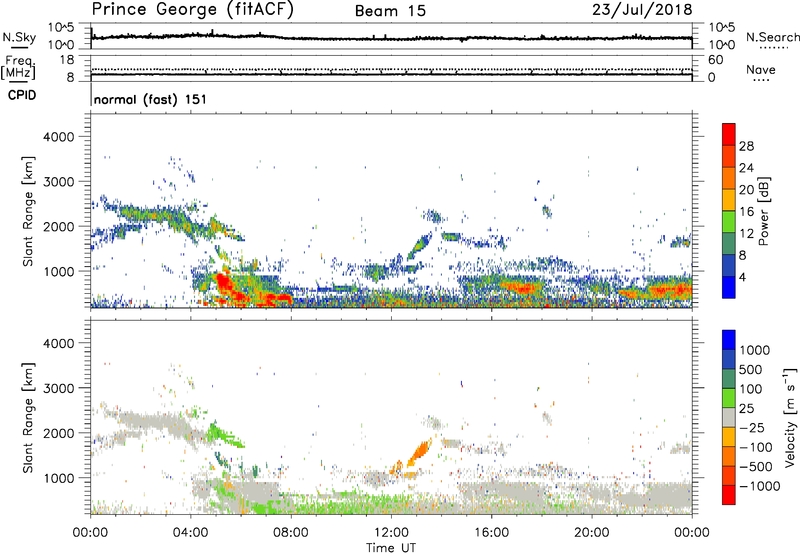This screenshot has width=800, height=554.
Task: Click the '16:00' time axis tick
Action: coord(491,533)
